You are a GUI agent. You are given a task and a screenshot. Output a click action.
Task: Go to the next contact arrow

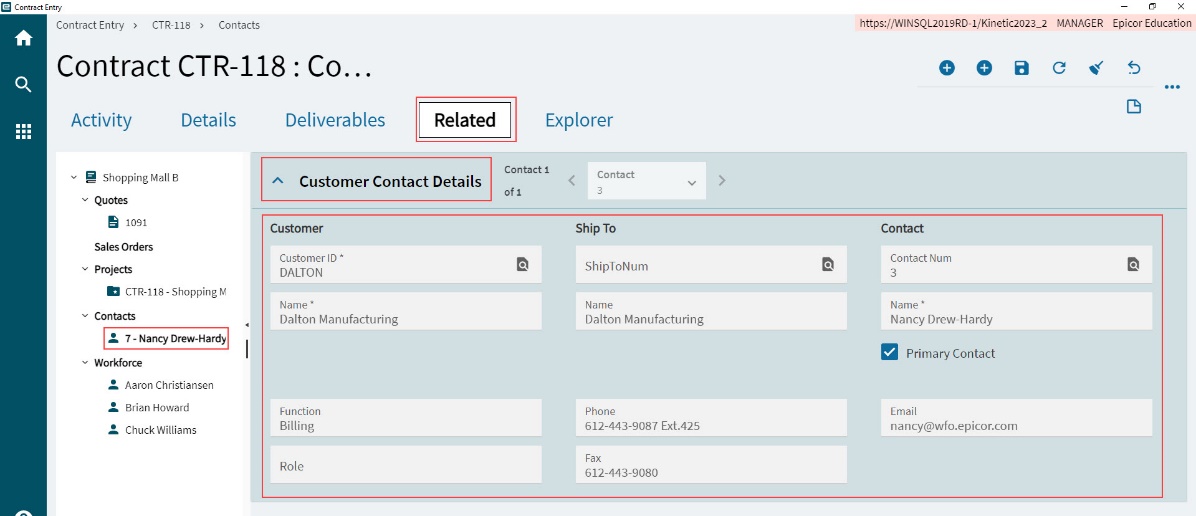pyautogui.click(x=722, y=181)
